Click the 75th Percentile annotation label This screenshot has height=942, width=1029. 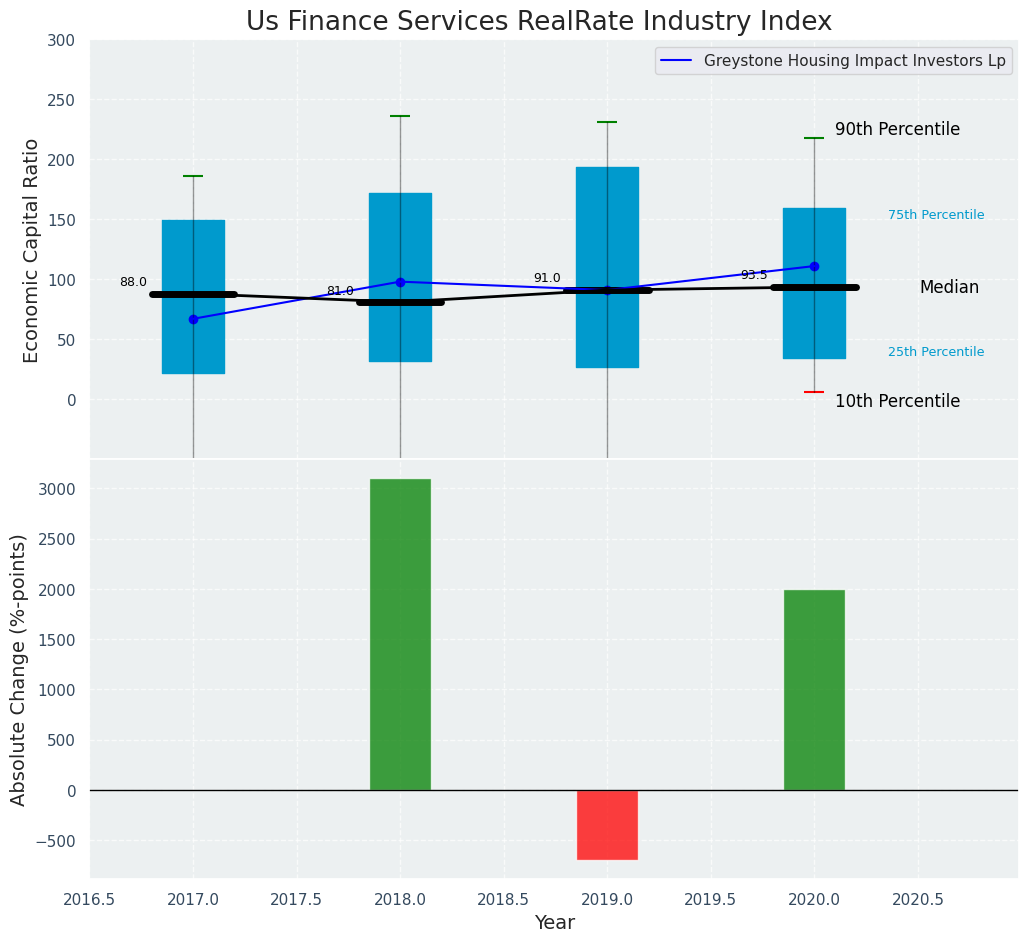point(935,215)
